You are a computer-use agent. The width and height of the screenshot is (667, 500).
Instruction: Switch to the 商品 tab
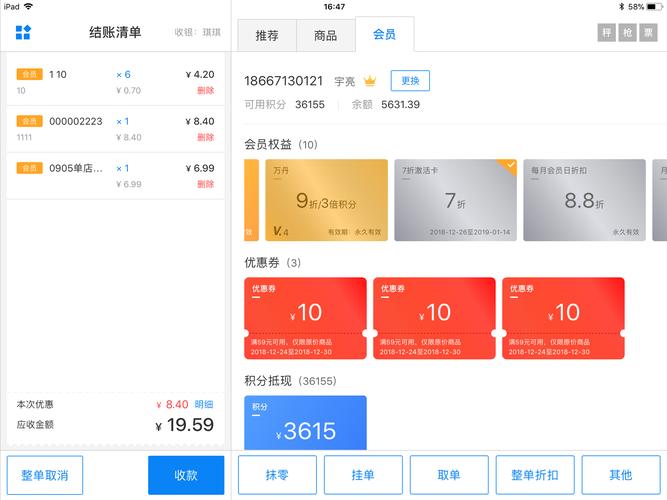pyautogui.click(x=325, y=36)
